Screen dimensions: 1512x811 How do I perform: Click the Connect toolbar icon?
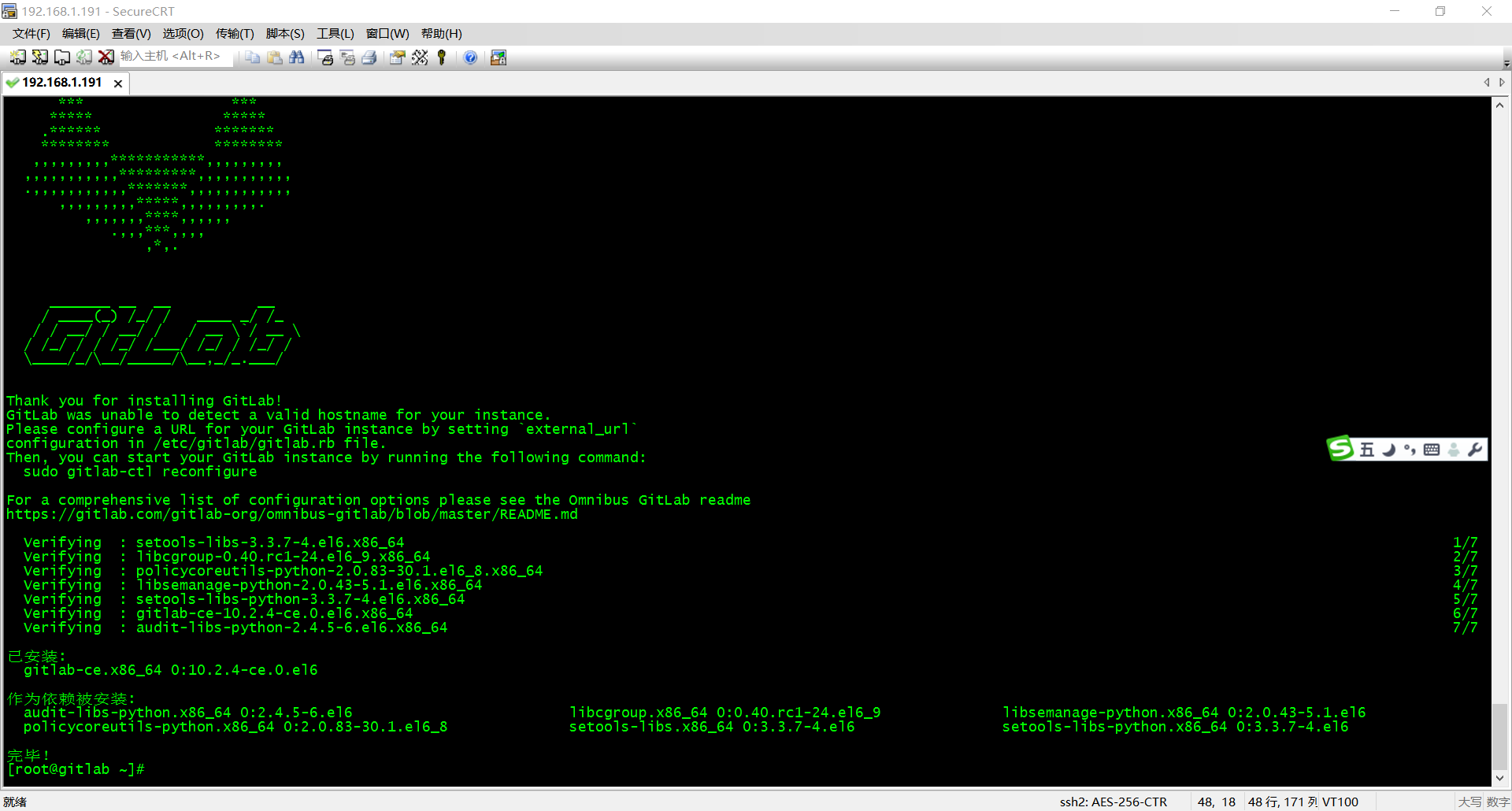17,57
